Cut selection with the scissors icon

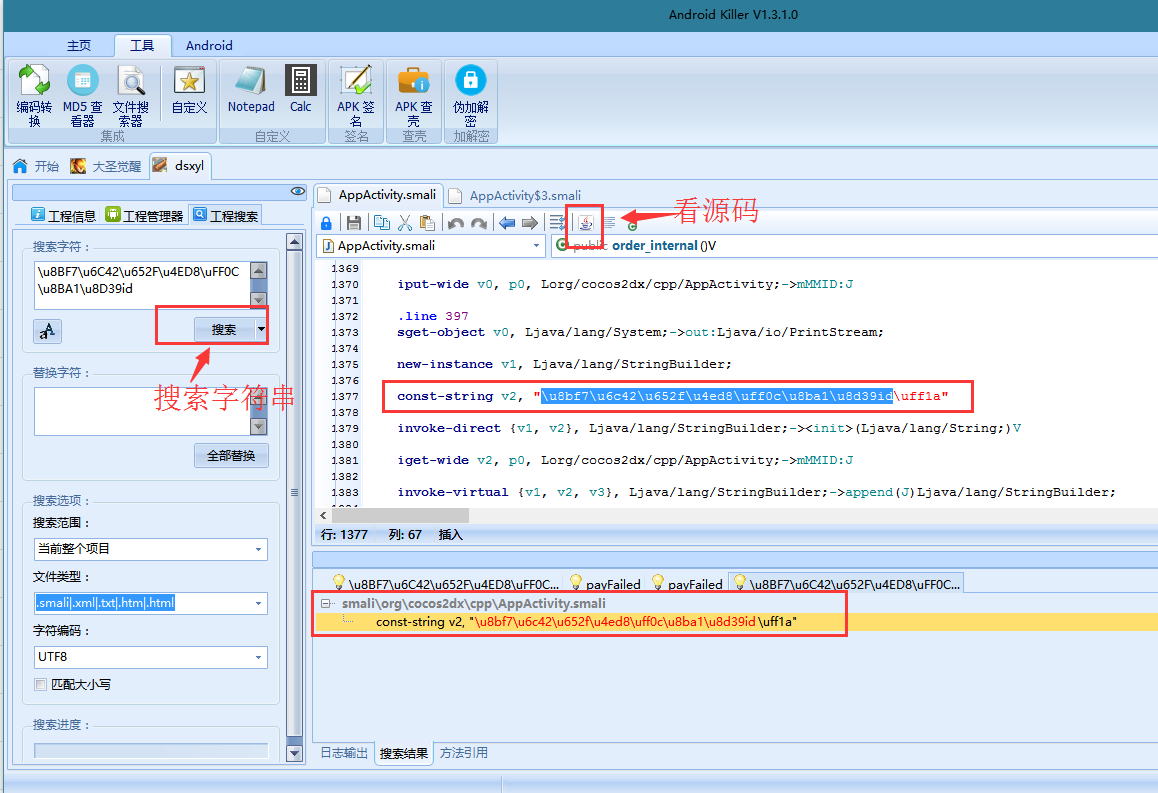click(405, 222)
